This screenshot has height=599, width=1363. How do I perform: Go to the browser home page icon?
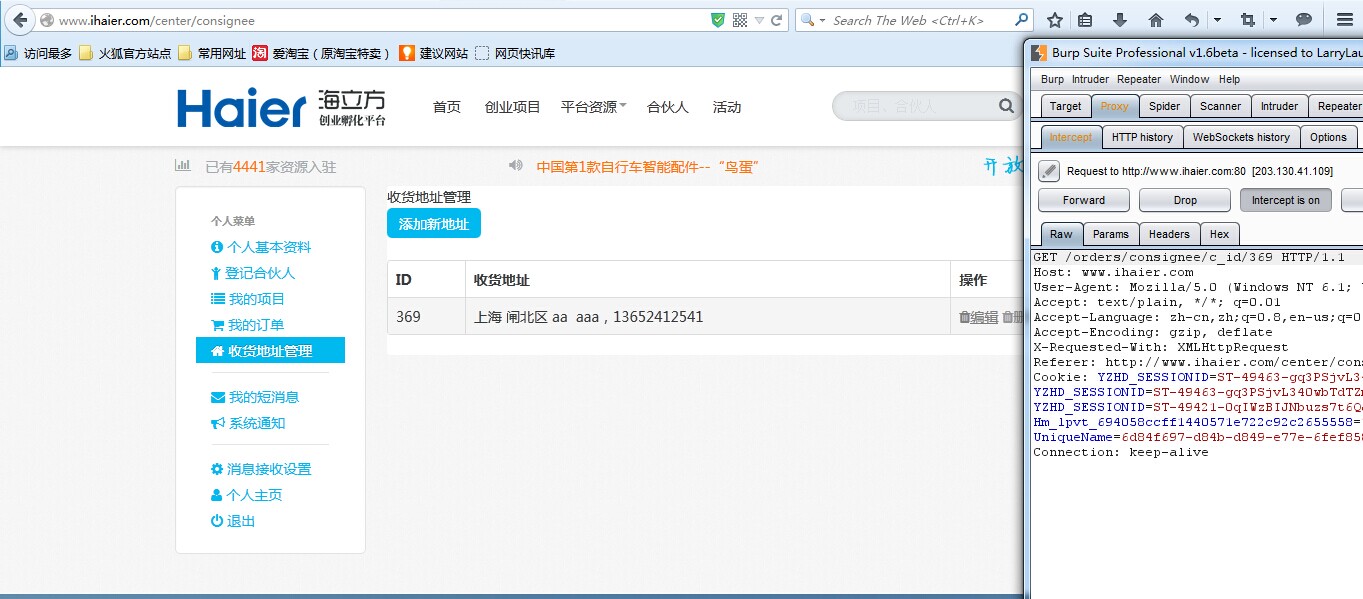[1156, 20]
